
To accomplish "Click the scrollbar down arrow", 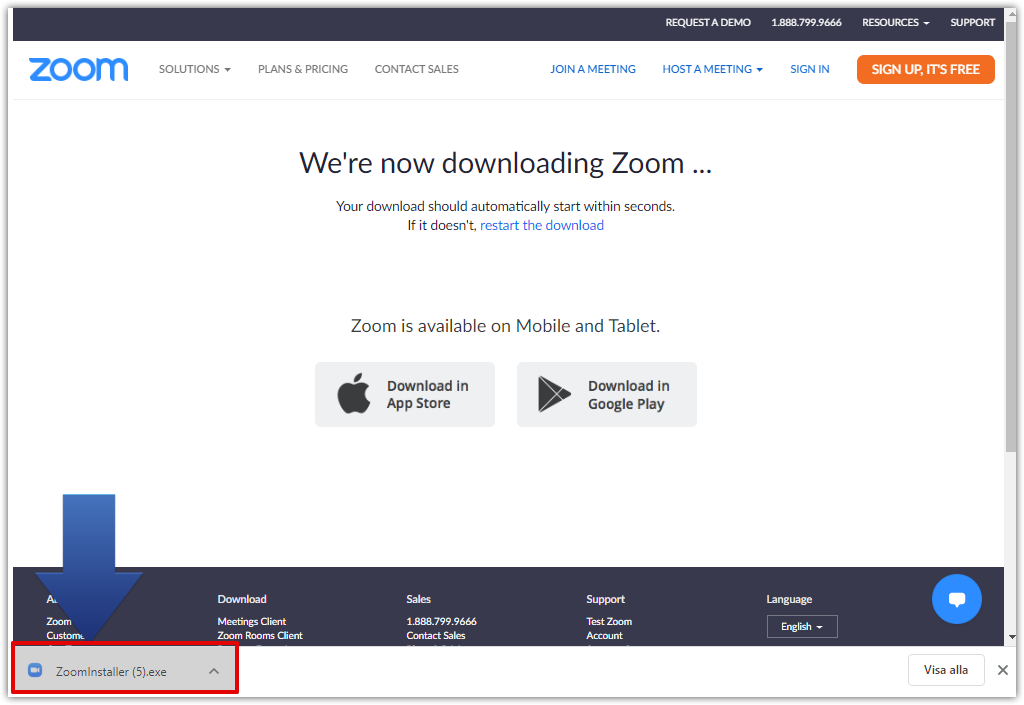I will pos(1012,636).
